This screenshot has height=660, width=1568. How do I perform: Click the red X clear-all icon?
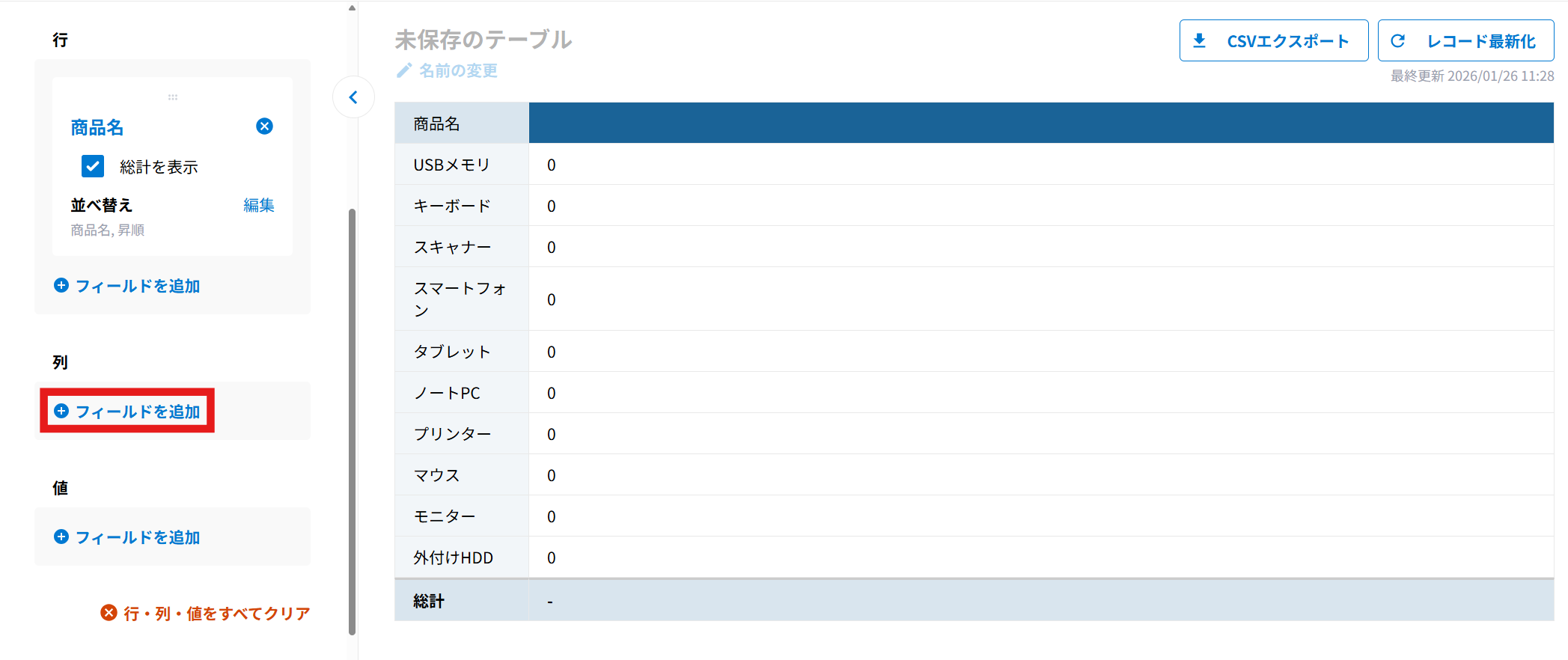pyautogui.click(x=109, y=613)
